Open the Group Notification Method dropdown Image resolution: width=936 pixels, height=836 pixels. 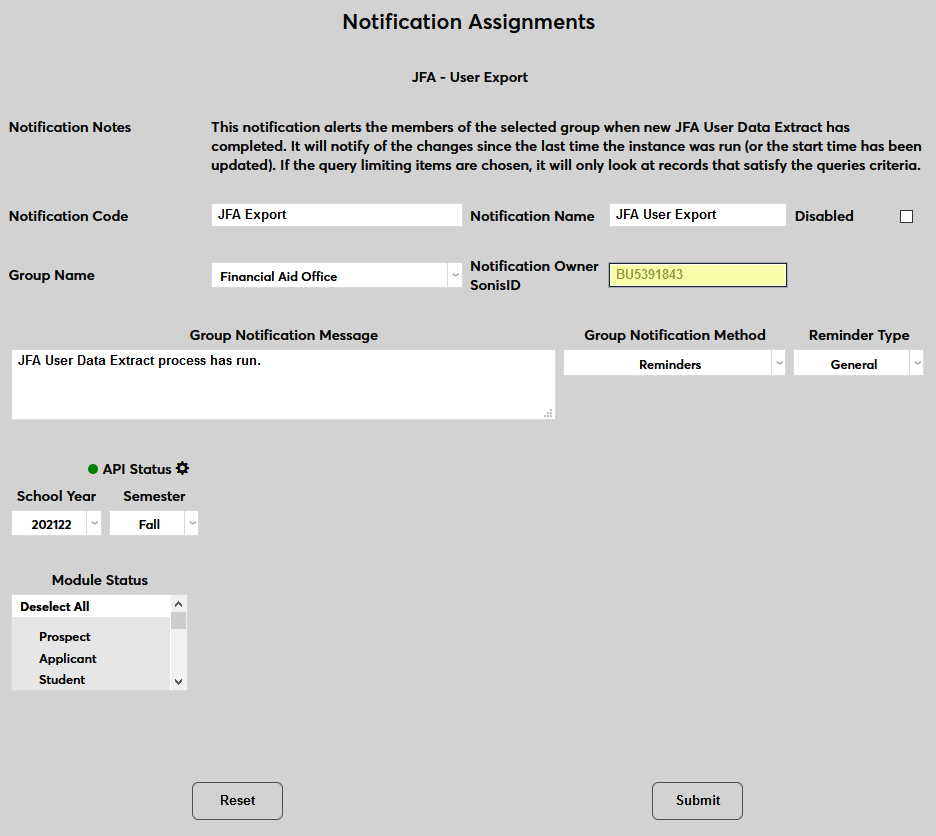tap(674, 363)
